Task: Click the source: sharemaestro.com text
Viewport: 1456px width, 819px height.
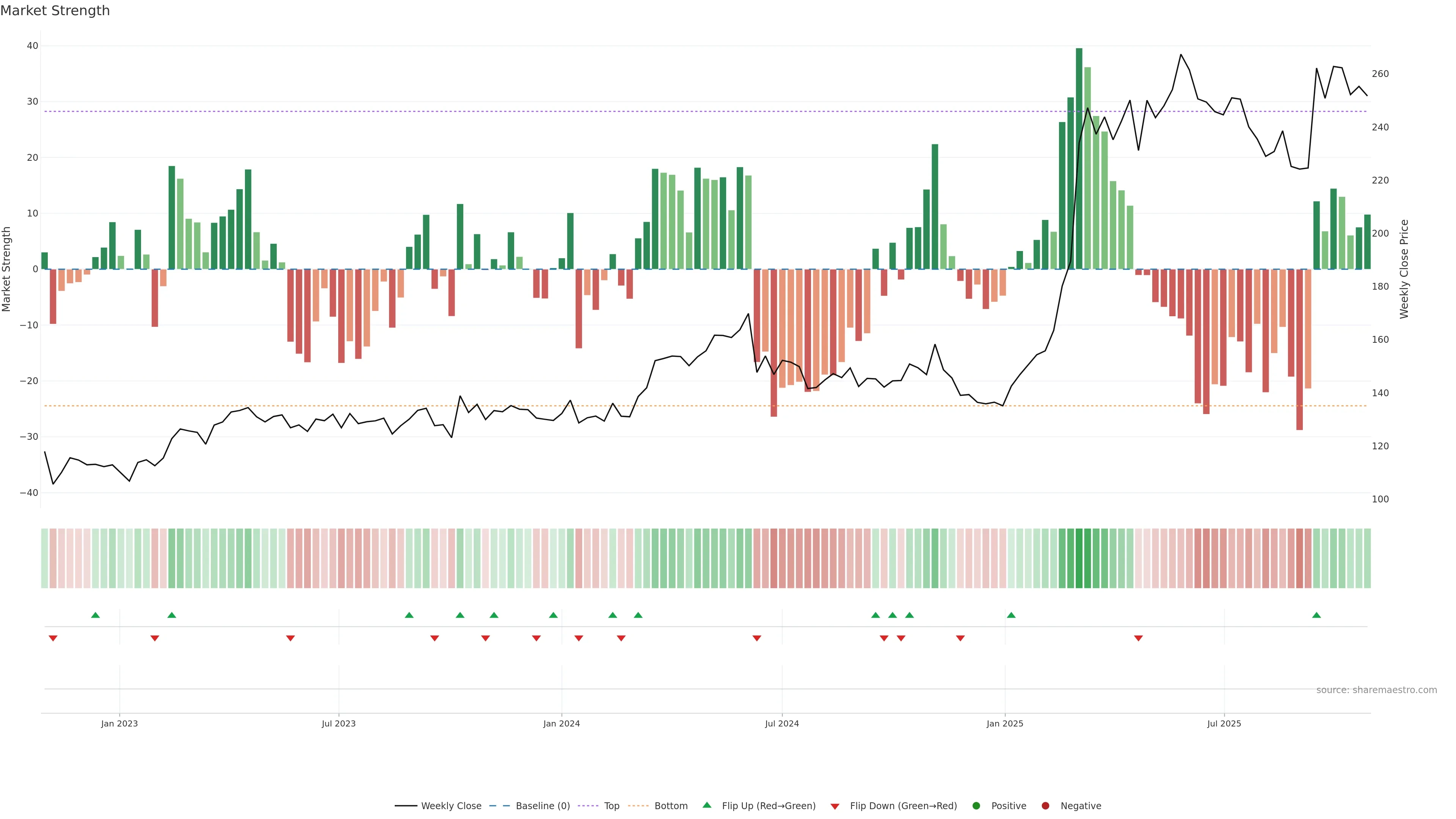Action: click(1376, 690)
